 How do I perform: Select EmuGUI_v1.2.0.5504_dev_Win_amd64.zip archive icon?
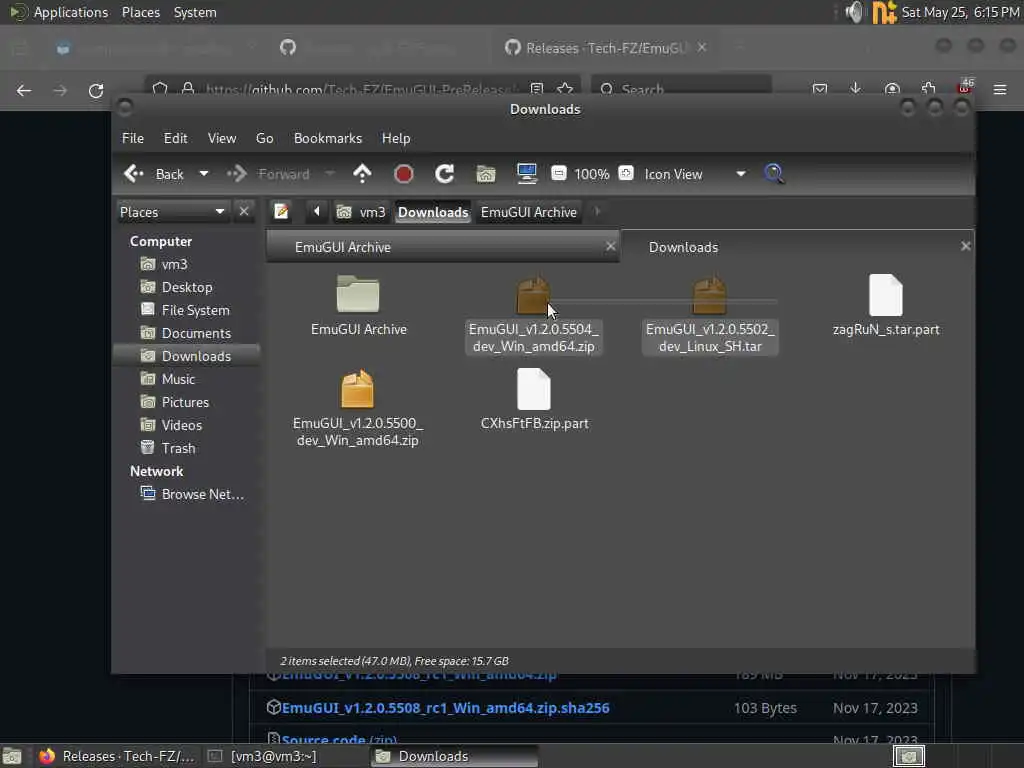tap(533, 296)
